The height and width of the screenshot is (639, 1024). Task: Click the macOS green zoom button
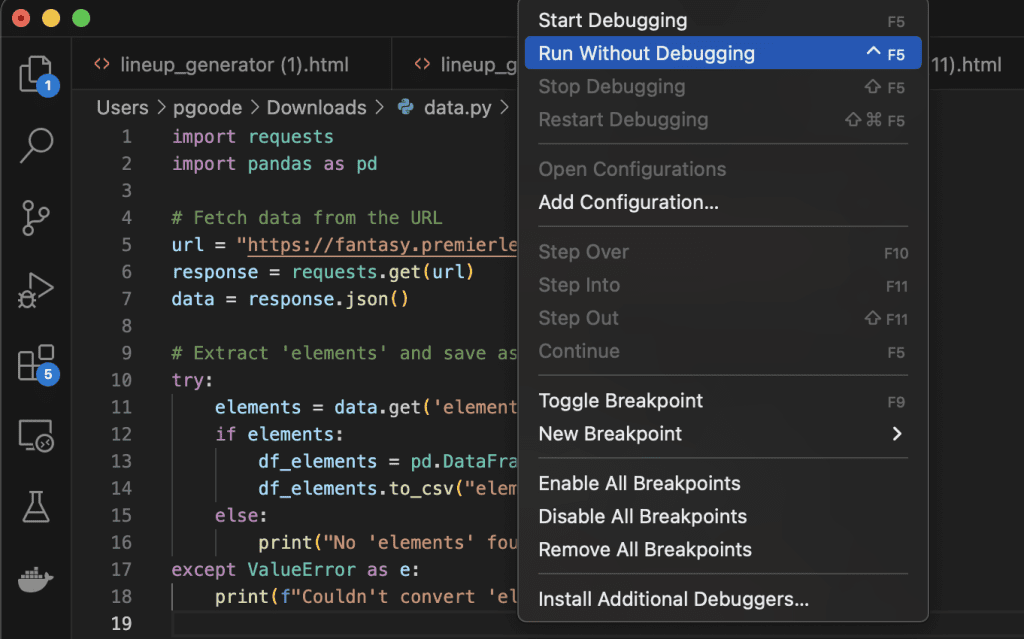pos(81,18)
